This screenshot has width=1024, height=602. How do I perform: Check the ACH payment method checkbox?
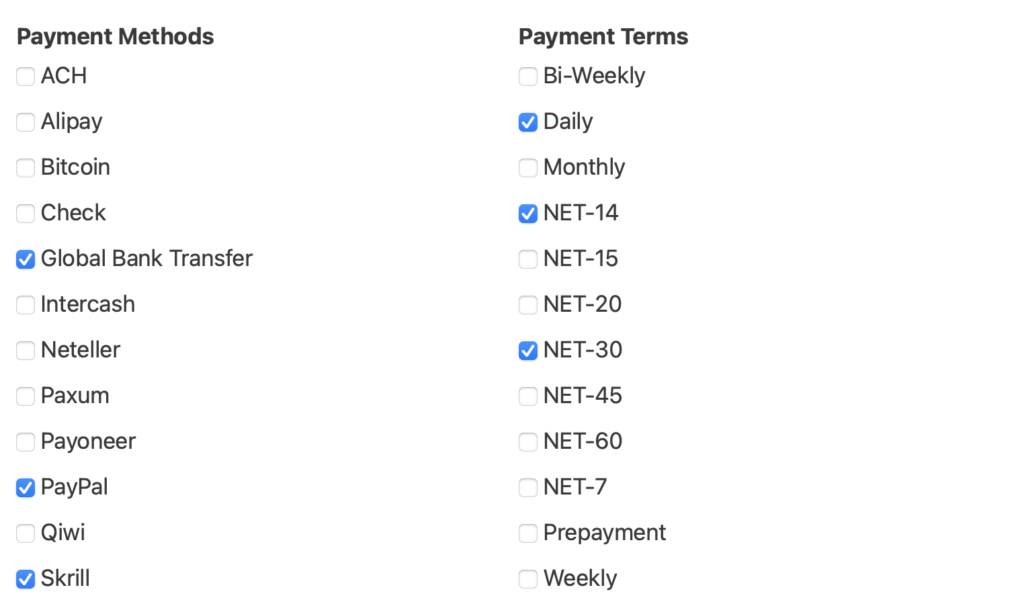coord(26,77)
